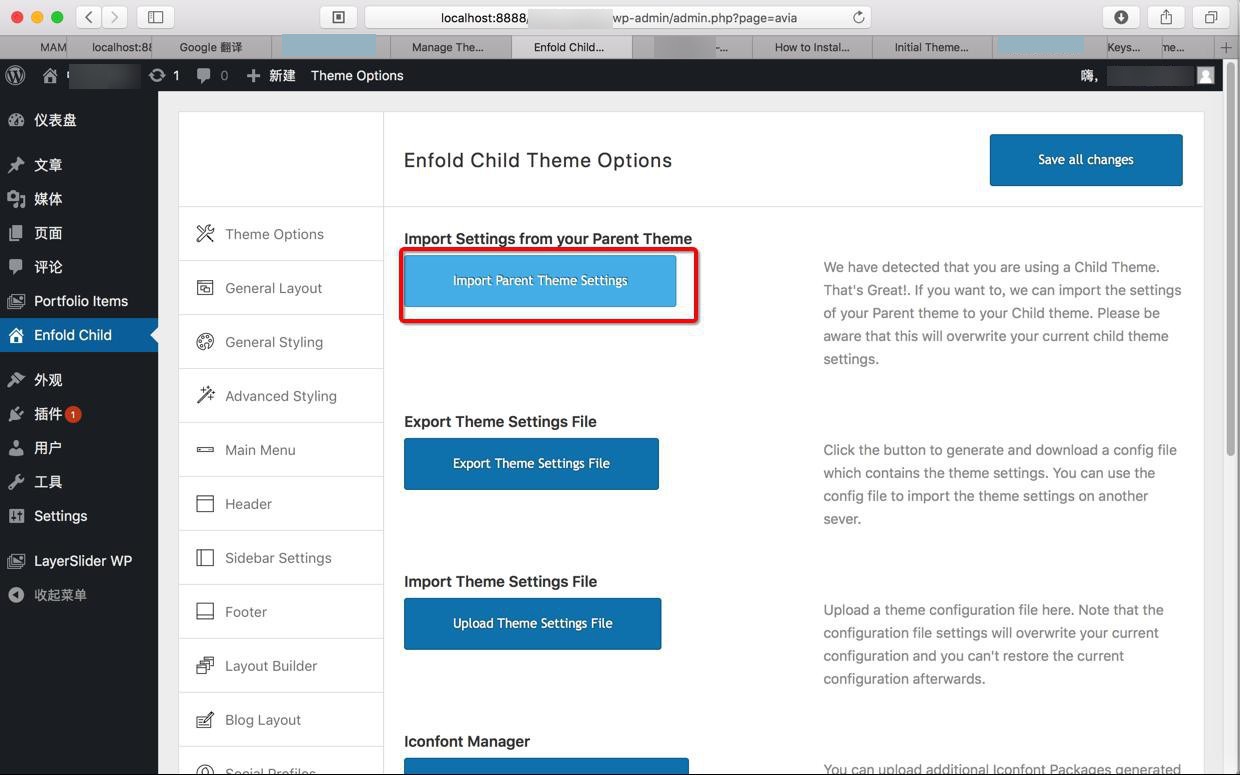This screenshot has height=775, width=1240.
Task: Select Blog Layout settings tab
Action: pos(281,720)
